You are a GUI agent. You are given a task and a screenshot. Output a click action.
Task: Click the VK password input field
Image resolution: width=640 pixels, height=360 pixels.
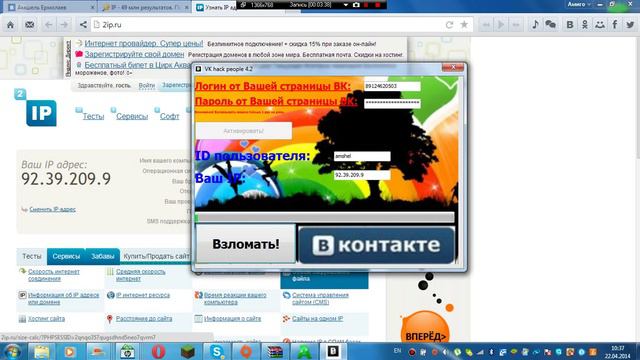point(392,103)
